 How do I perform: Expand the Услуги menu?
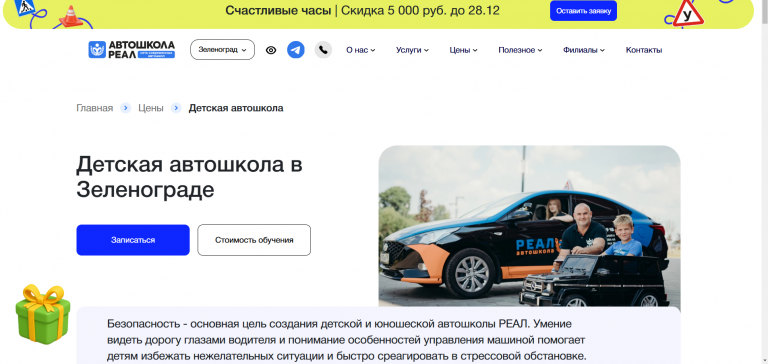(412, 50)
